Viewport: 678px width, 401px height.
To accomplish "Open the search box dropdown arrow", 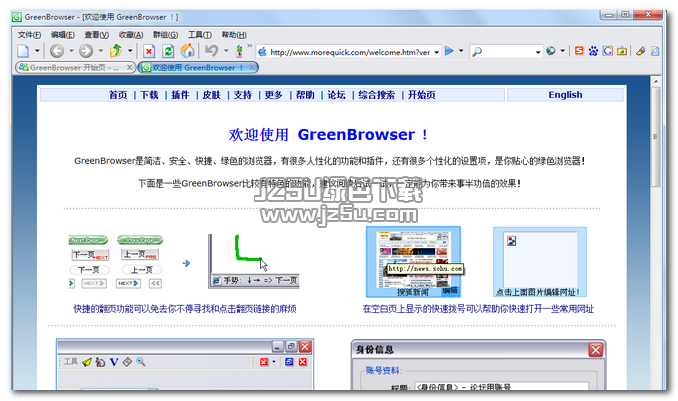I will (538, 52).
